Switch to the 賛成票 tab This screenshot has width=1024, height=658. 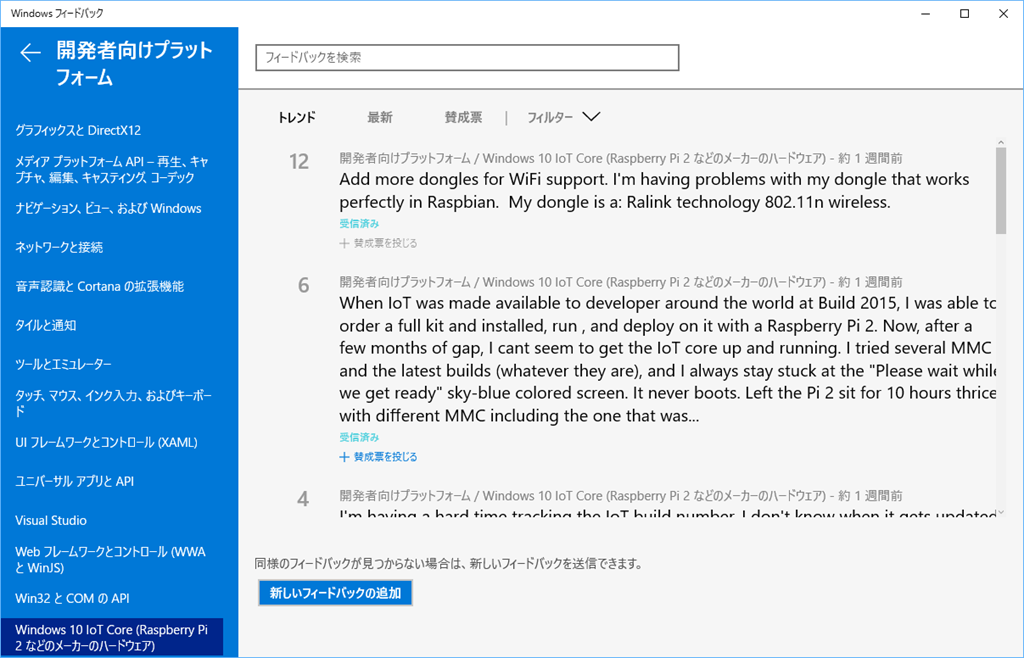(463, 118)
